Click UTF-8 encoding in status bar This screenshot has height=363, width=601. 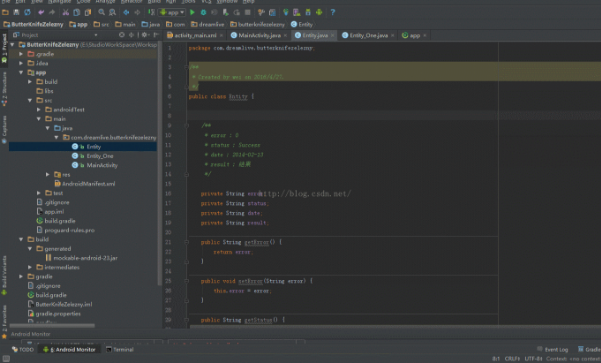[x=533, y=359]
